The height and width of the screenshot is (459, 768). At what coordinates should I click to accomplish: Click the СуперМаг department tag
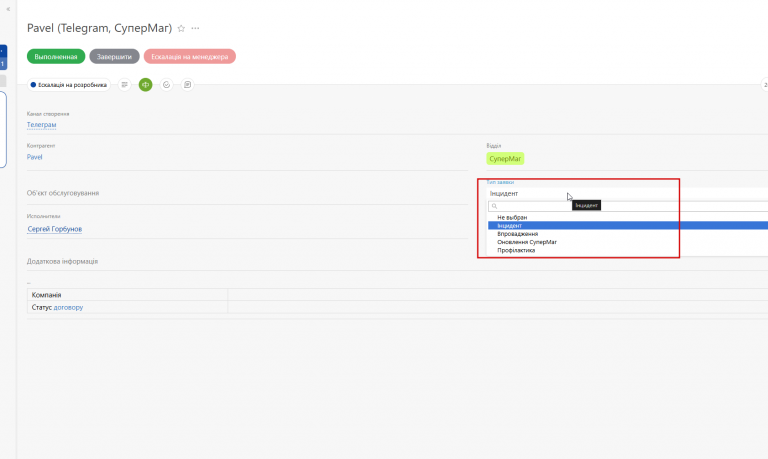[x=505, y=159]
